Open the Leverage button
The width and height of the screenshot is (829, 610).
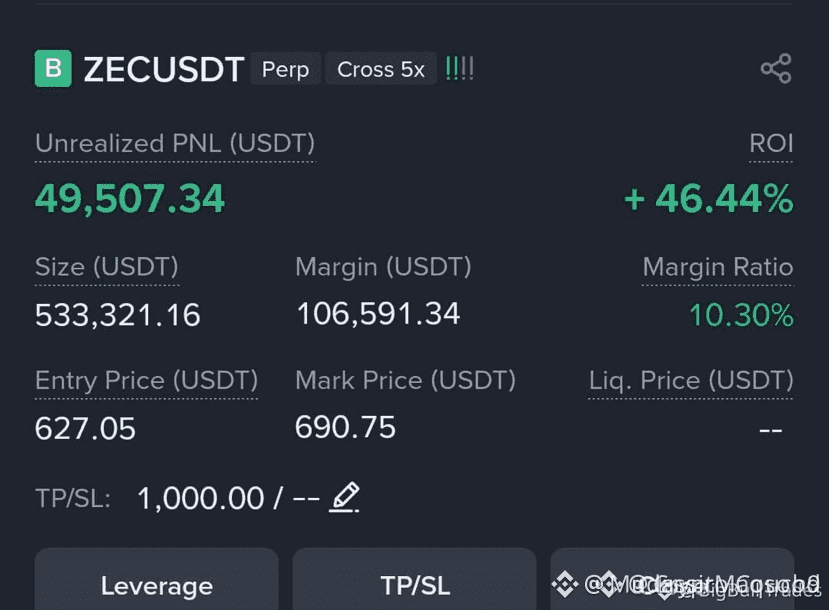pos(156,581)
